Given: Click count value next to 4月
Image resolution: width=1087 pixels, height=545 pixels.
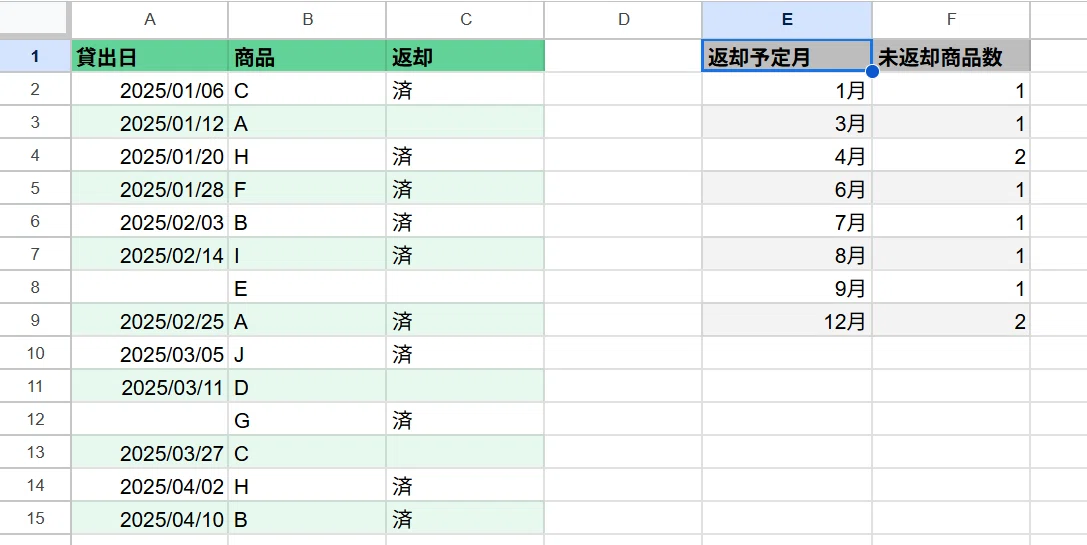Looking at the screenshot, I should [x=951, y=155].
